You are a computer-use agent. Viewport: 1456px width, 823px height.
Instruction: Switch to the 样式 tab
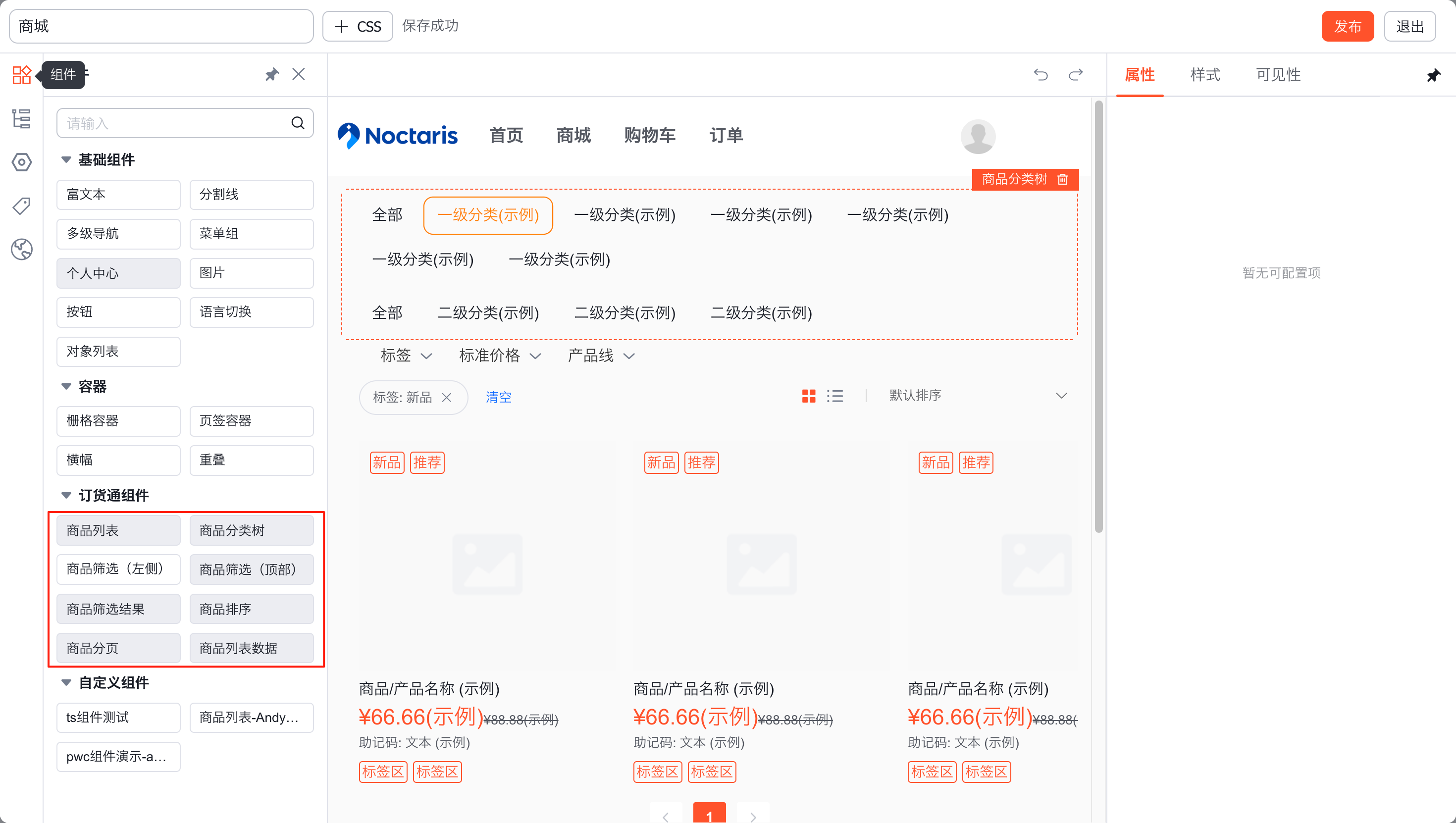[1204, 75]
